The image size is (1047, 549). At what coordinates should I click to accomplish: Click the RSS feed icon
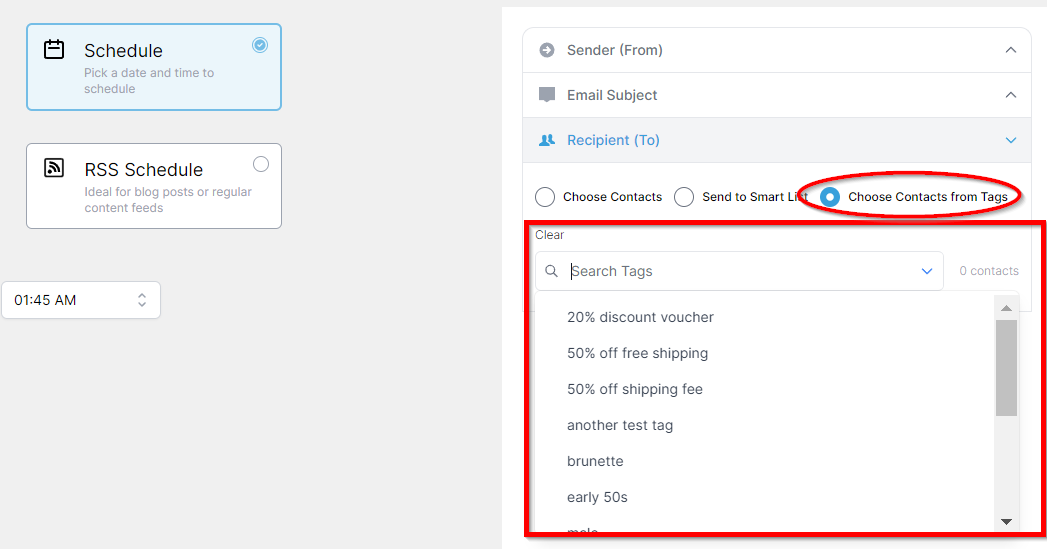(54, 168)
